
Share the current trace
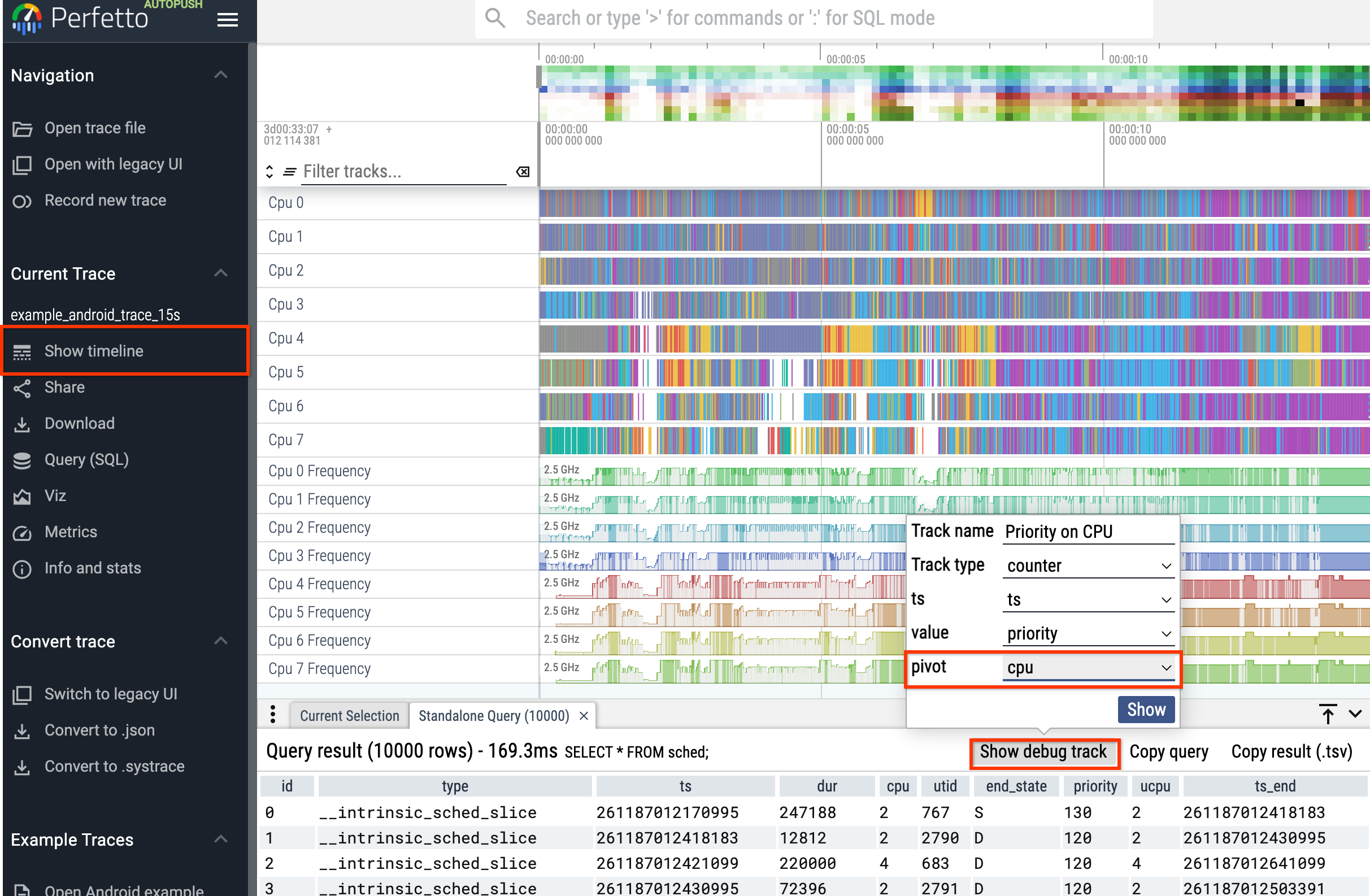pyautogui.click(x=64, y=388)
